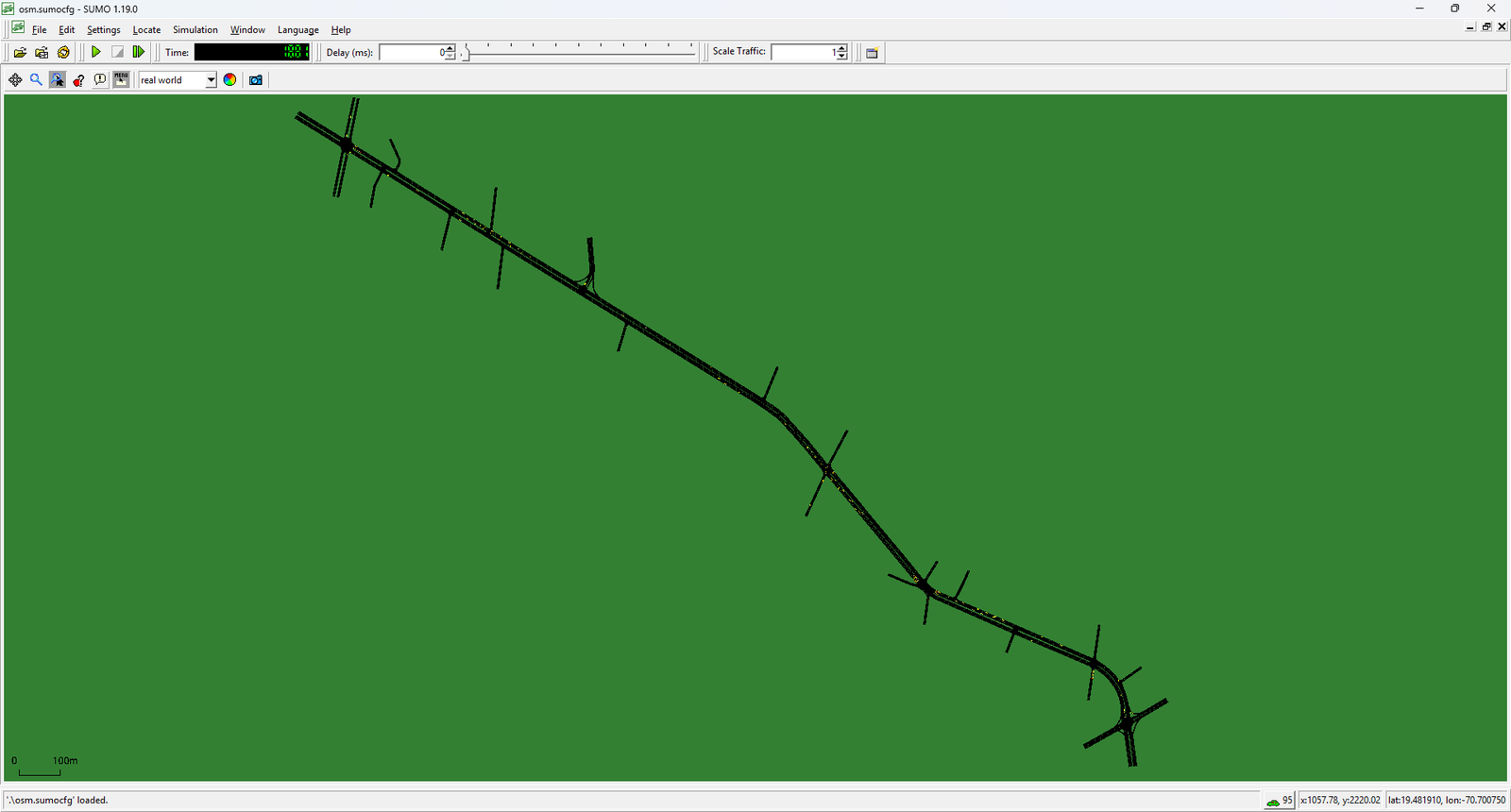This screenshot has width=1511, height=812.
Task: Decrease delay with the down stepper arrow
Action: click(x=450, y=57)
